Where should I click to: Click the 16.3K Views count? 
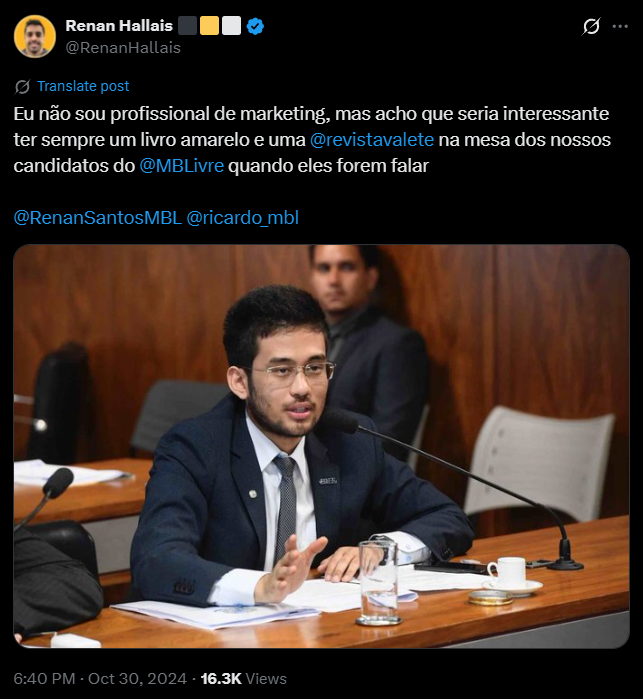click(243, 678)
